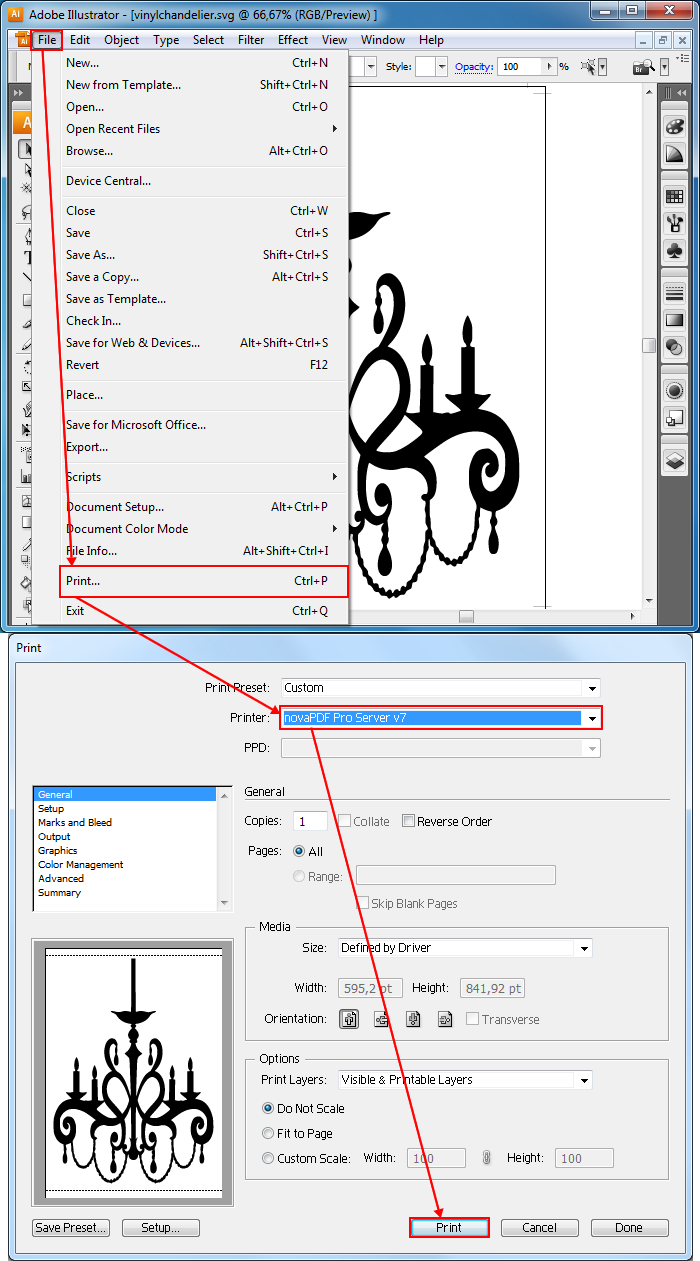The image size is (700, 1261).
Task: Expand the Scripts submenu
Action: click(x=335, y=477)
